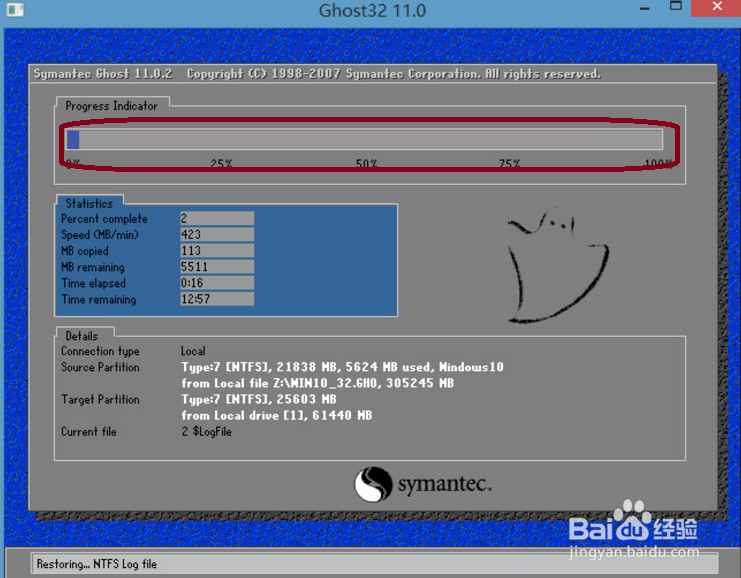Viewport: 741px width, 578px height.
Task: Click the restore progress bar
Action: (364, 140)
